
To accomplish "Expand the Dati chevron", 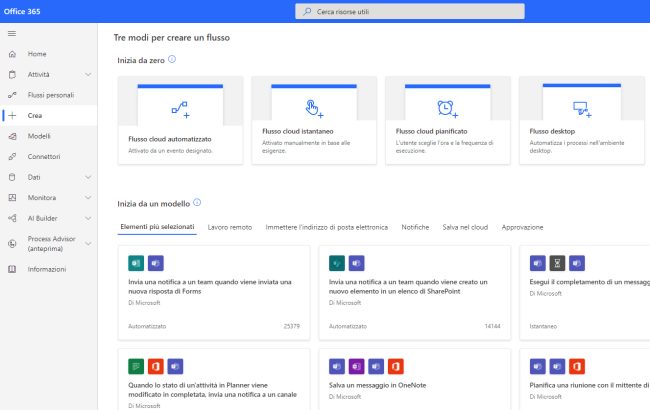I will tap(88, 177).
